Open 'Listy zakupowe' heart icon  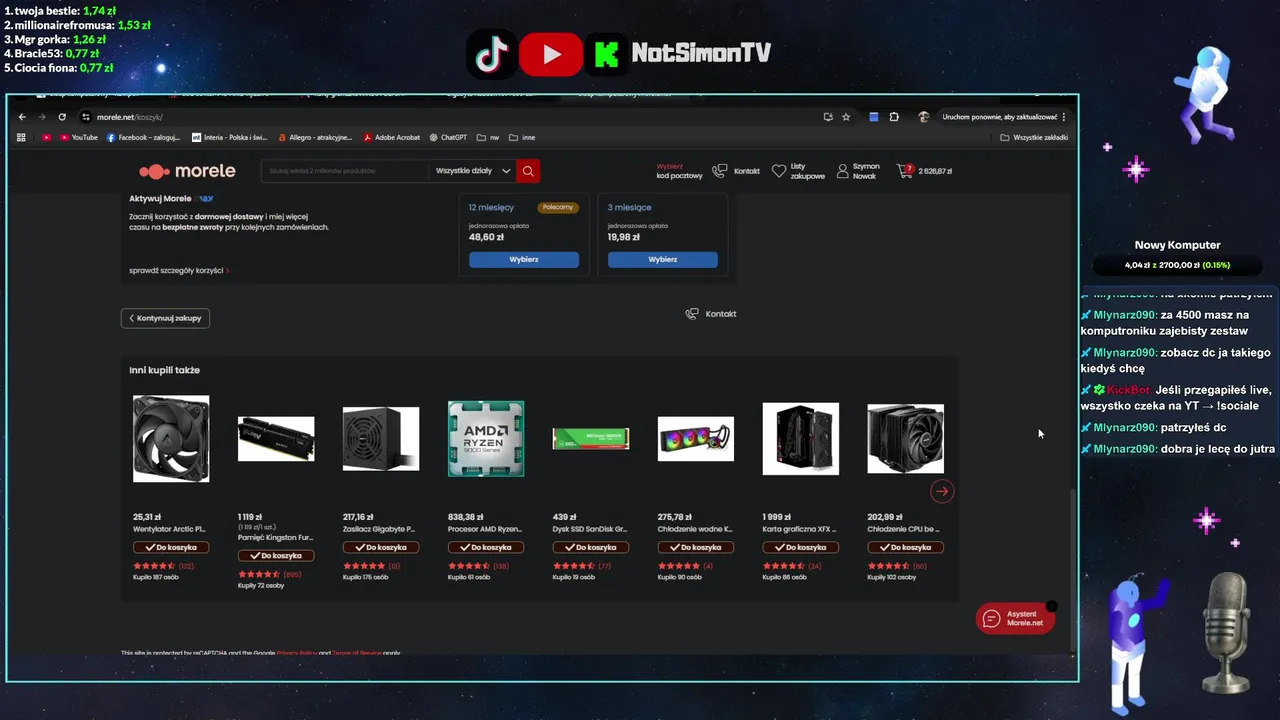click(798, 171)
